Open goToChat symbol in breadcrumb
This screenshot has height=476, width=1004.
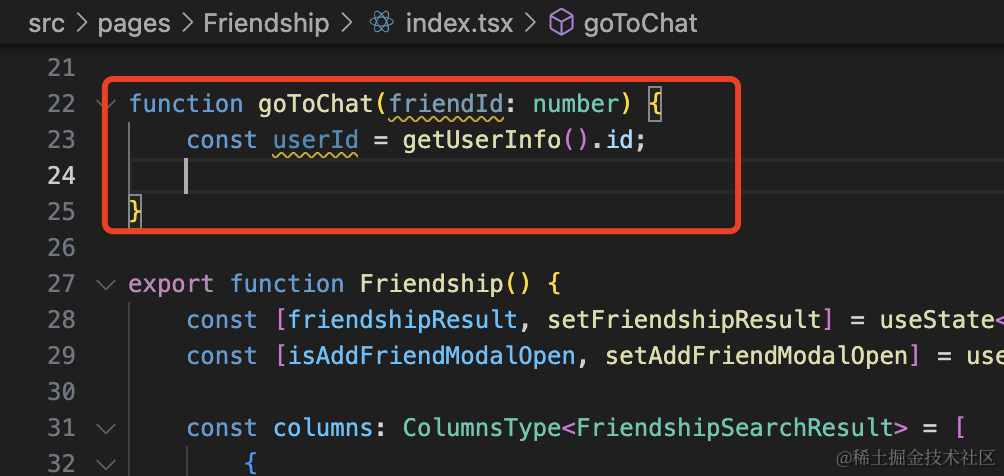pyautogui.click(x=640, y=23)
